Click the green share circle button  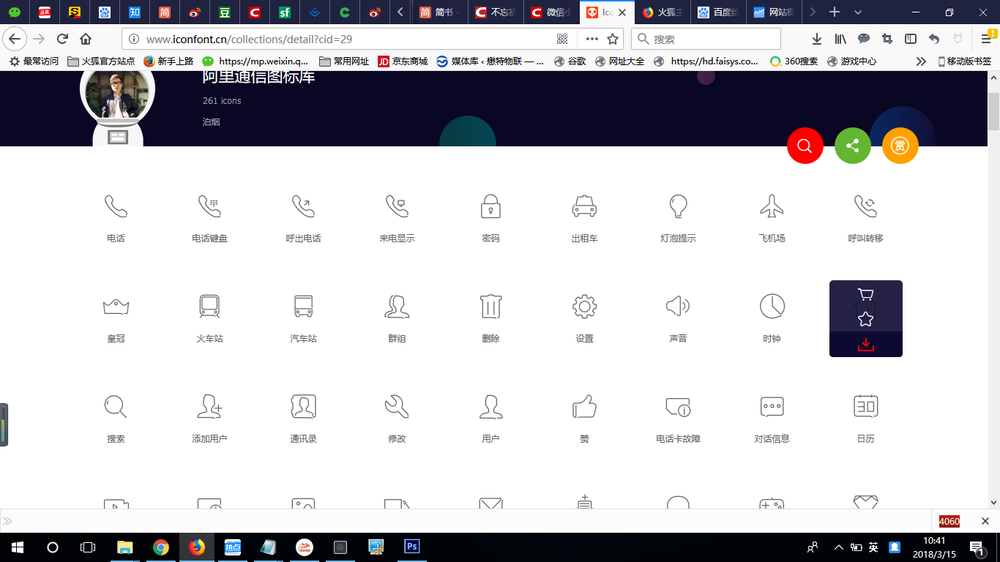852,146
